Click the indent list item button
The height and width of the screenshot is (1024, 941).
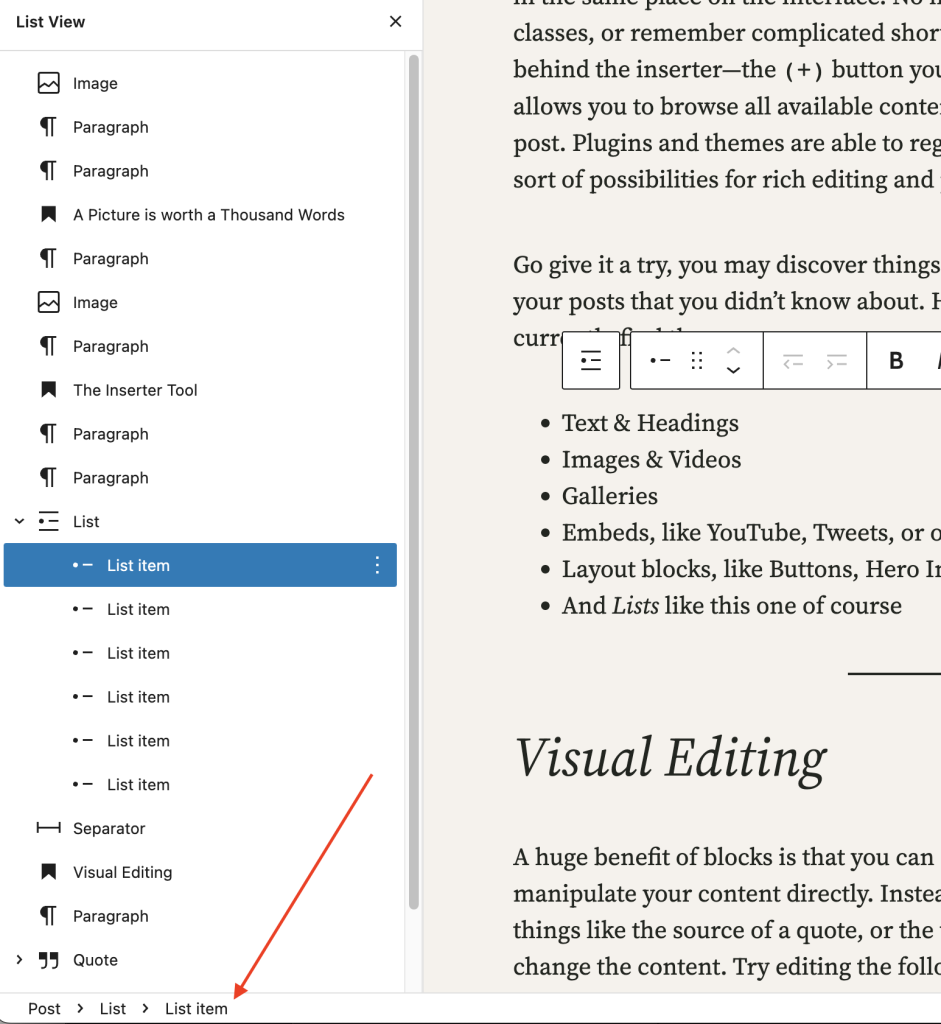tap(837, 361)
